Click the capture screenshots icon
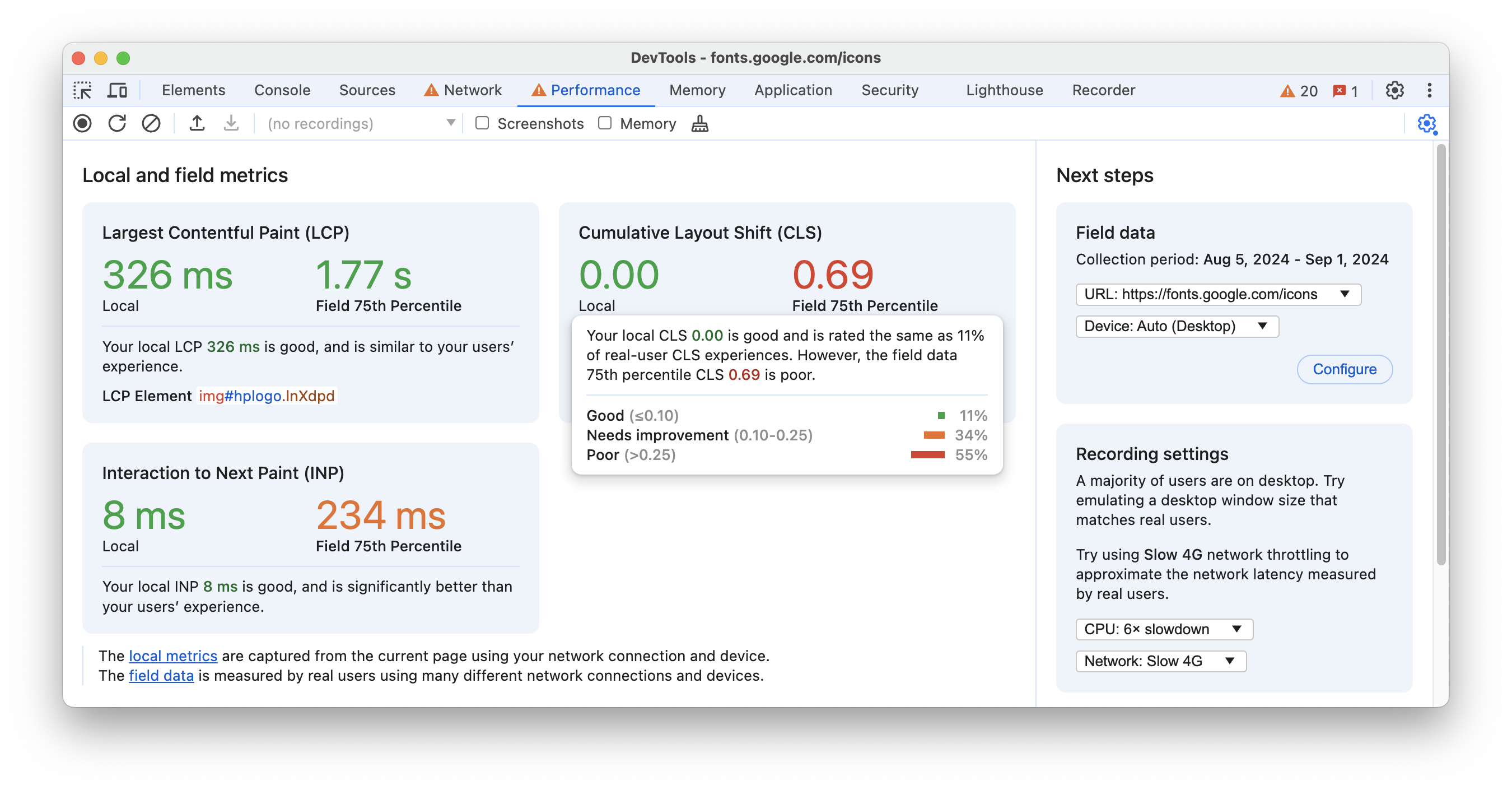Image resolution: width=1512 pixels, height=790 pixels. [x=482, y=123]
